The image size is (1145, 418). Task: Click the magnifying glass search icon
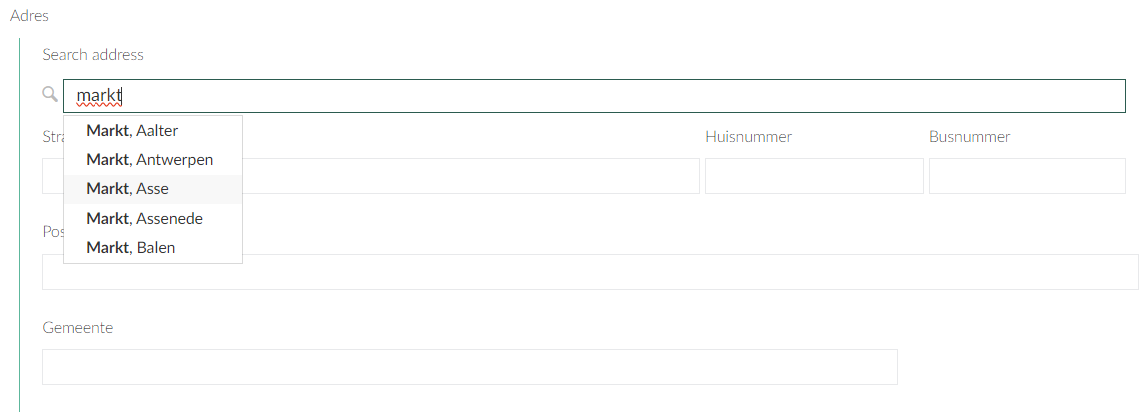click(x=50, y=95)
